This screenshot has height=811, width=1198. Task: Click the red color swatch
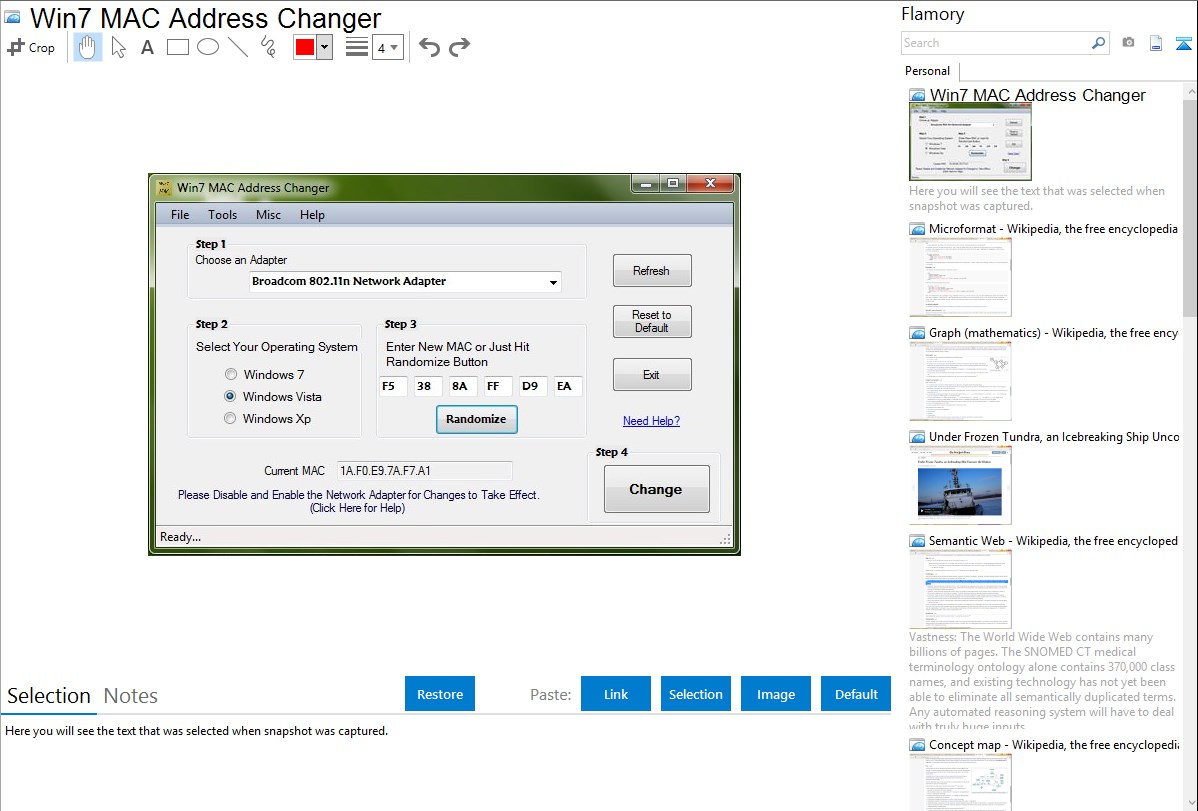[x=305, y=47]
